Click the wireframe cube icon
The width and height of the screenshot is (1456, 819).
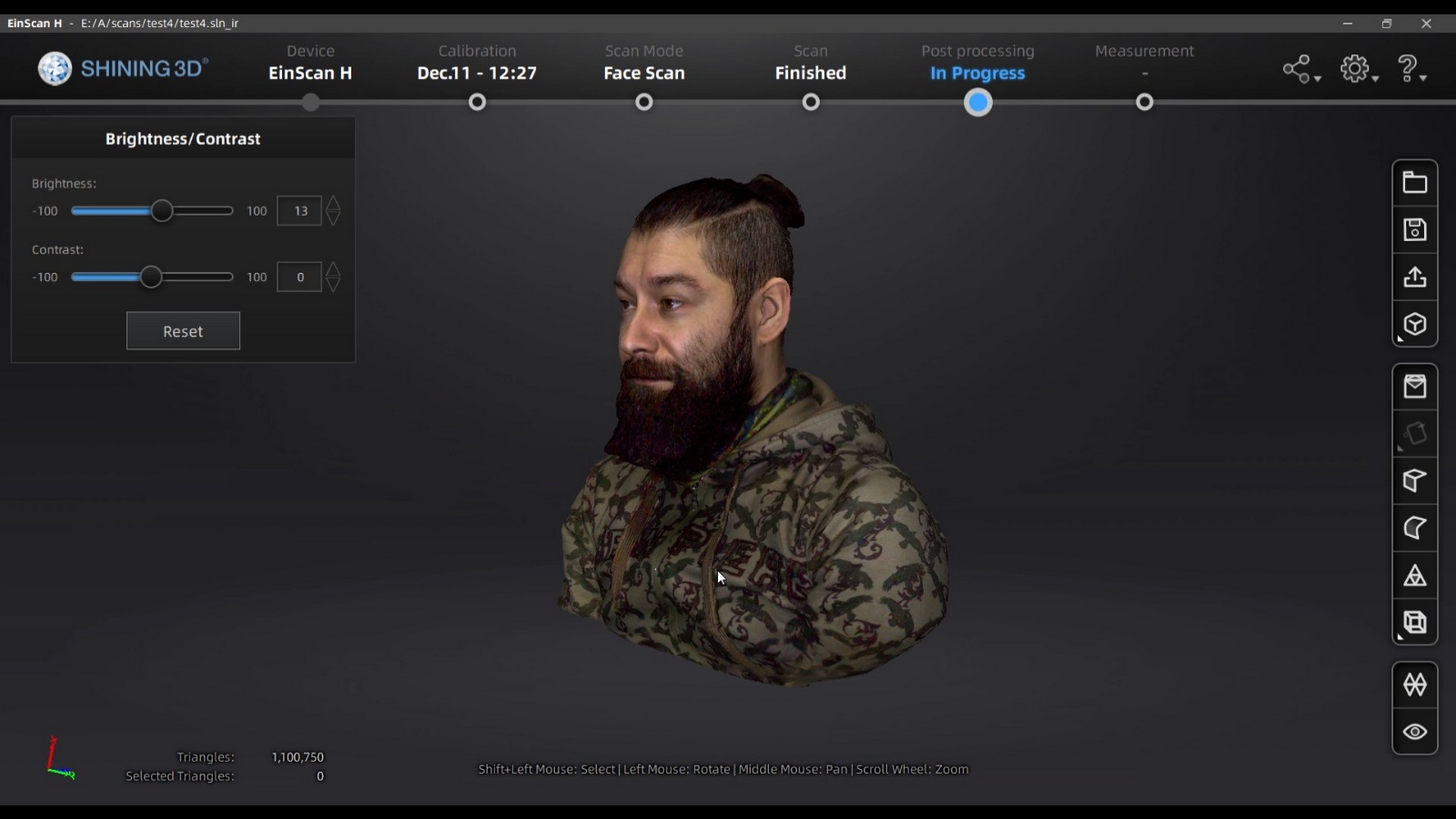tap(1414, 623)
